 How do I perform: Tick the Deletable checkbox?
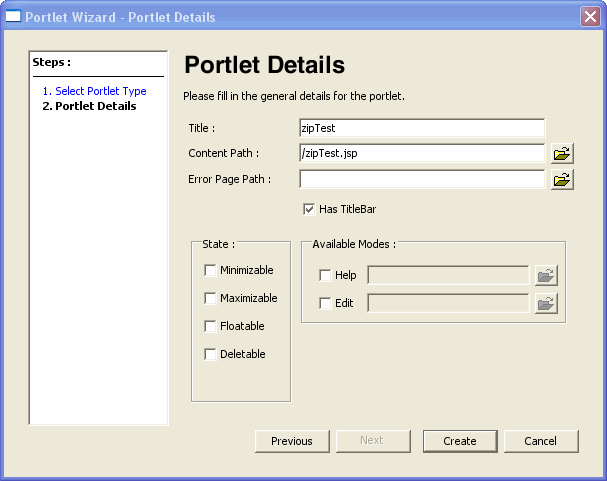(210, 354)
